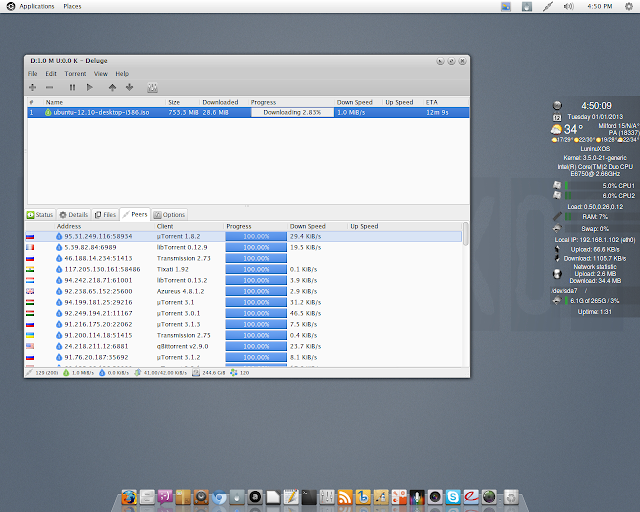Move torrent down in queue
This screenshot has height=512, width=640.
[129, 87]
